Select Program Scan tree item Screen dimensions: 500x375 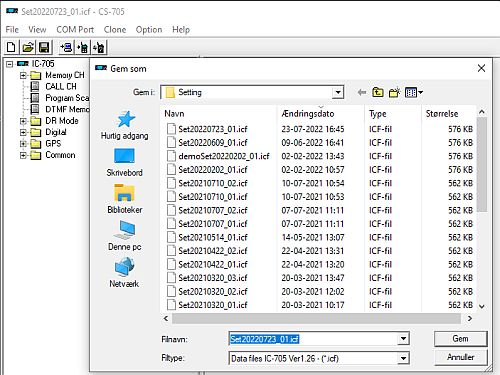point(67,98)
